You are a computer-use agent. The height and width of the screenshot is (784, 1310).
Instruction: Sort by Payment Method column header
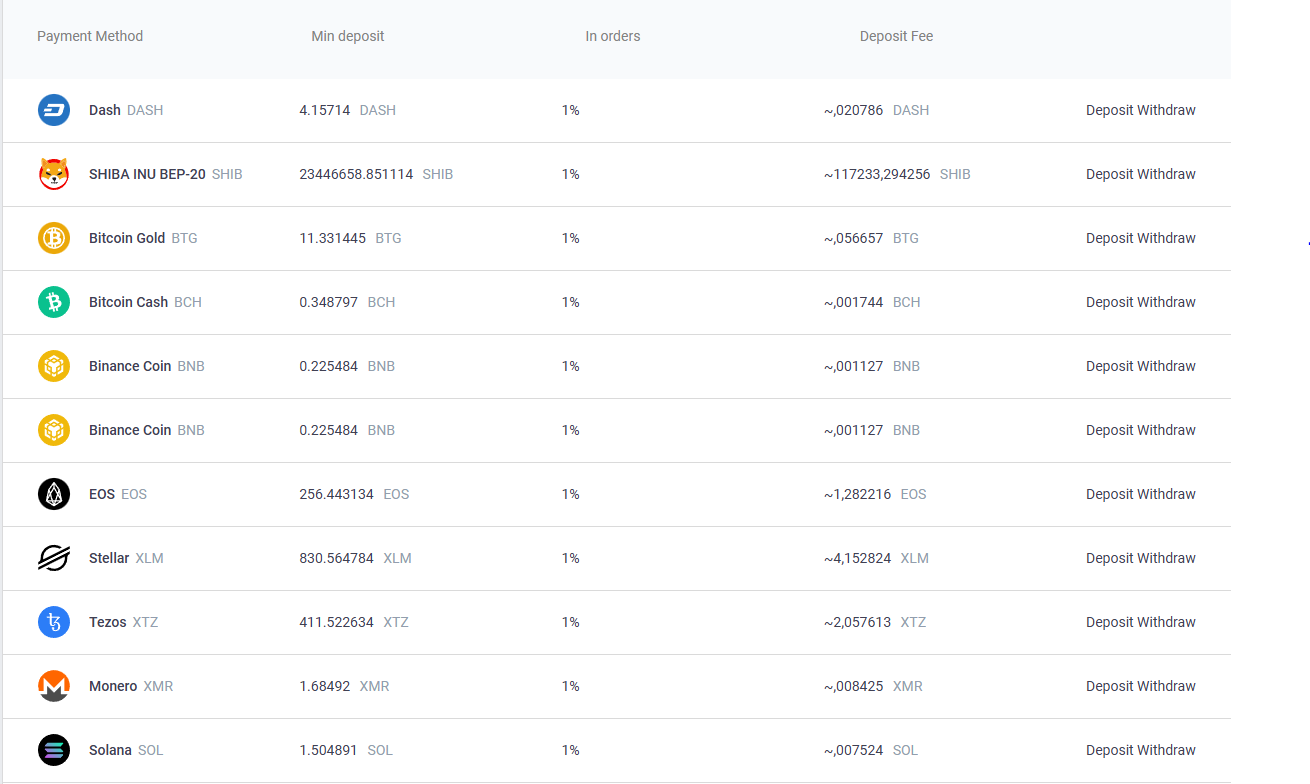pyautogui.click(x=90, y=36)
